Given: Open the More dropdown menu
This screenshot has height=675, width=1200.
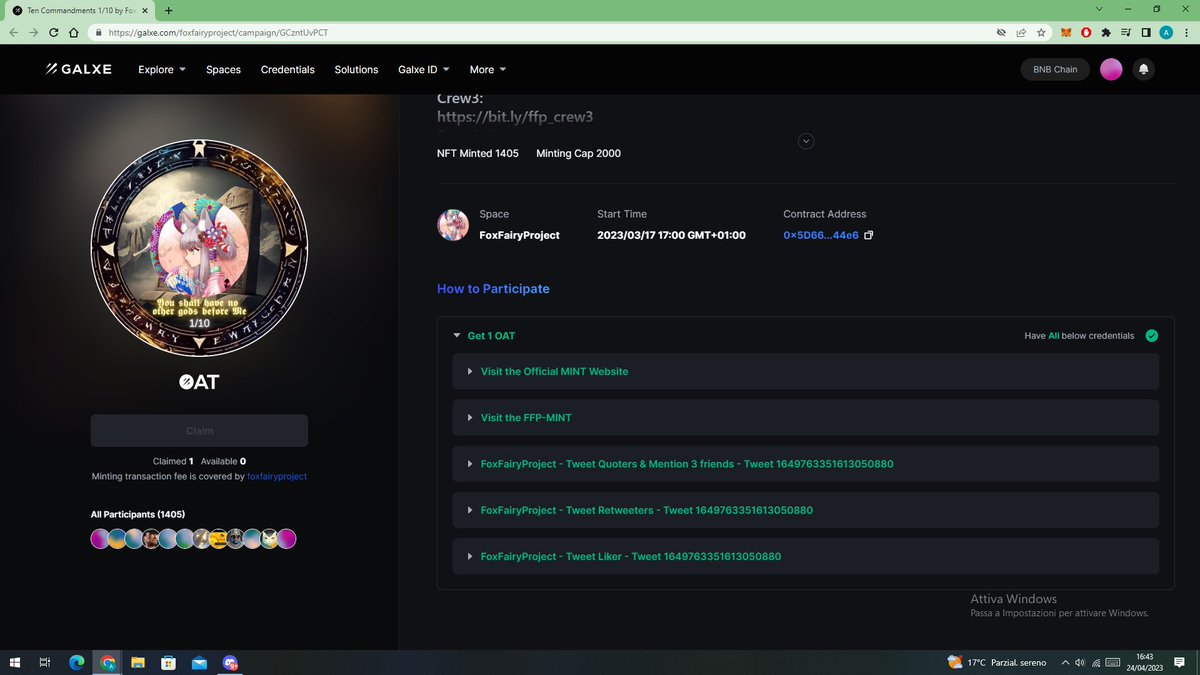Looking at the screenshot, I should point(488,69).
